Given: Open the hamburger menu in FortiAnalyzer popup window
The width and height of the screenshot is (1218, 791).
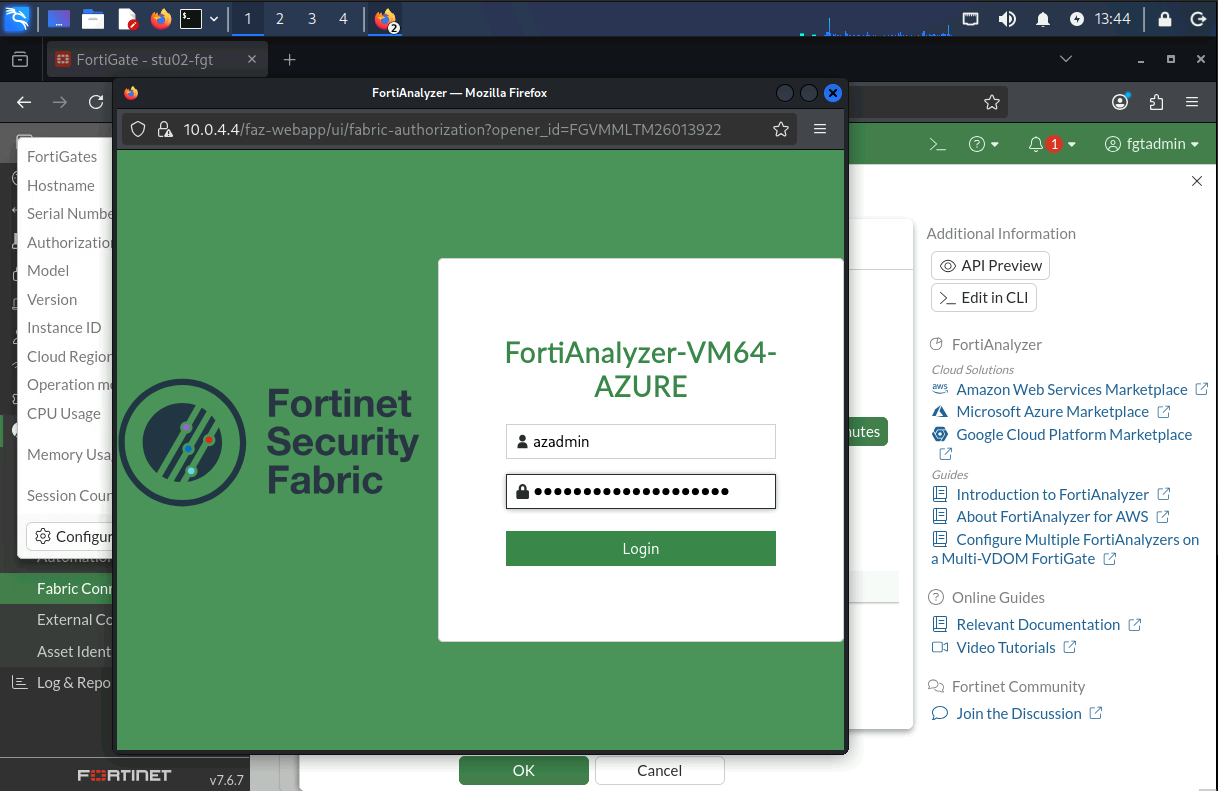Looking at the screenshot, I should [820, 129].
